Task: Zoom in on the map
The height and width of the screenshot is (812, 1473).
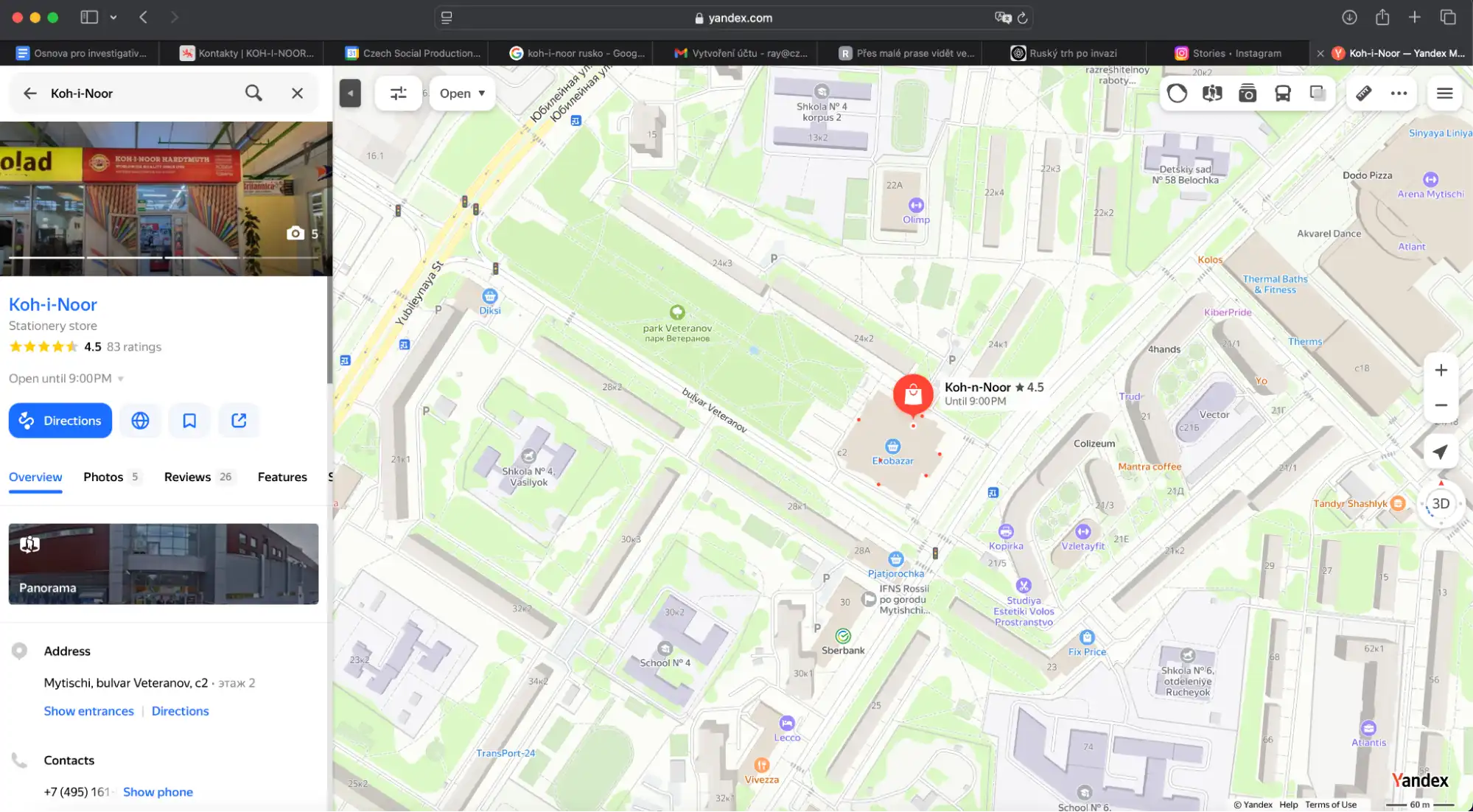Action: 1441,371
